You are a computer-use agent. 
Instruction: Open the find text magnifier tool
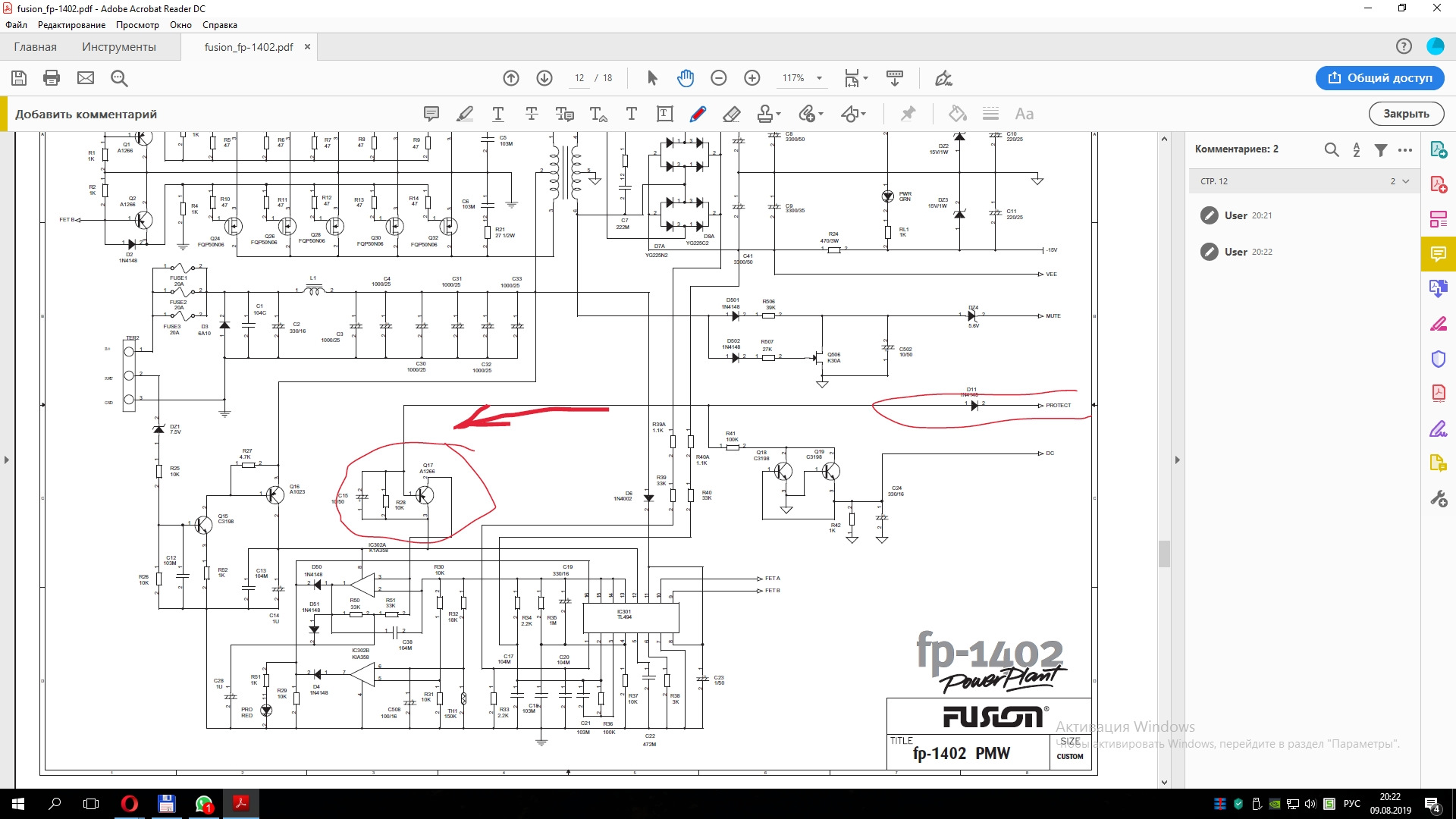pos(119,78)
